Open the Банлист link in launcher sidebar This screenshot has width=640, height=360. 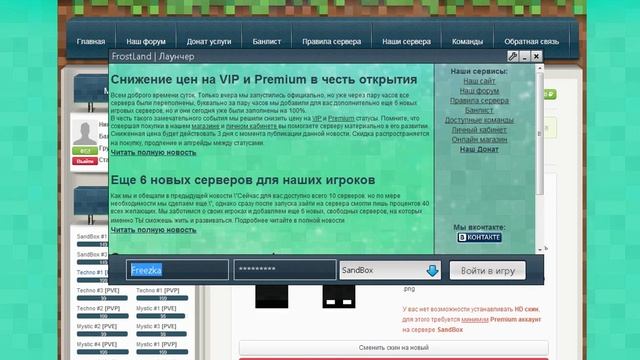point(479,110)
